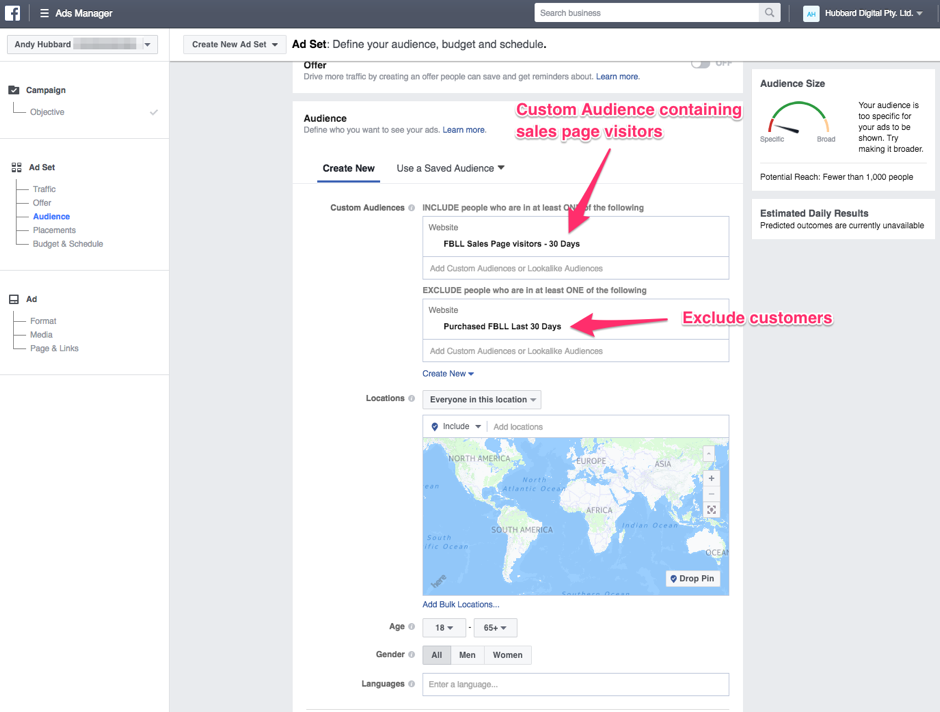Click the Drop Pin button
Image resolution: width=940 pixels, height=712 pixels.
click(692, 578)
